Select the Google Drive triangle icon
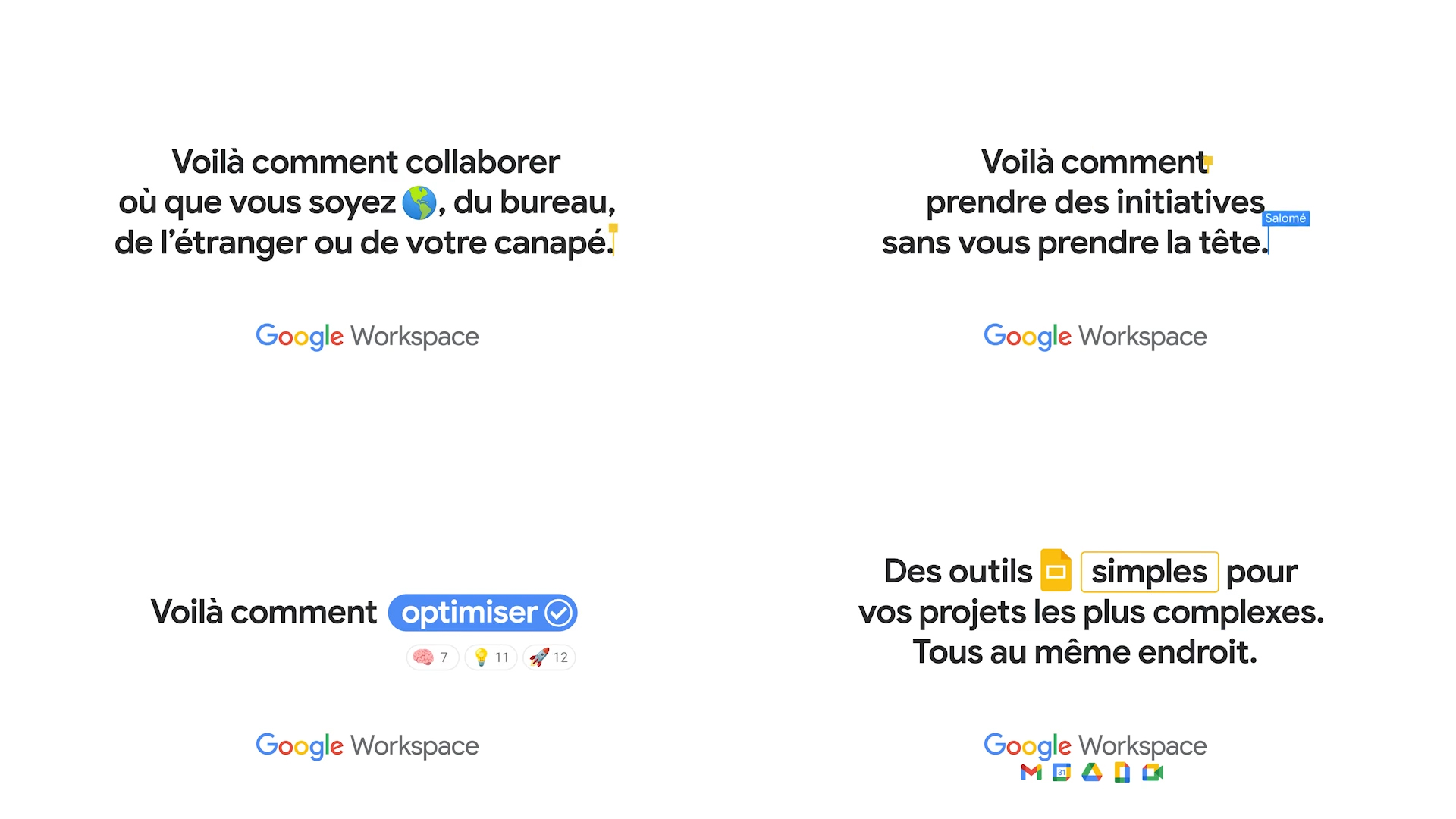The width and height of the screenshot is (1456, 819). click(x=1092, y=773)
